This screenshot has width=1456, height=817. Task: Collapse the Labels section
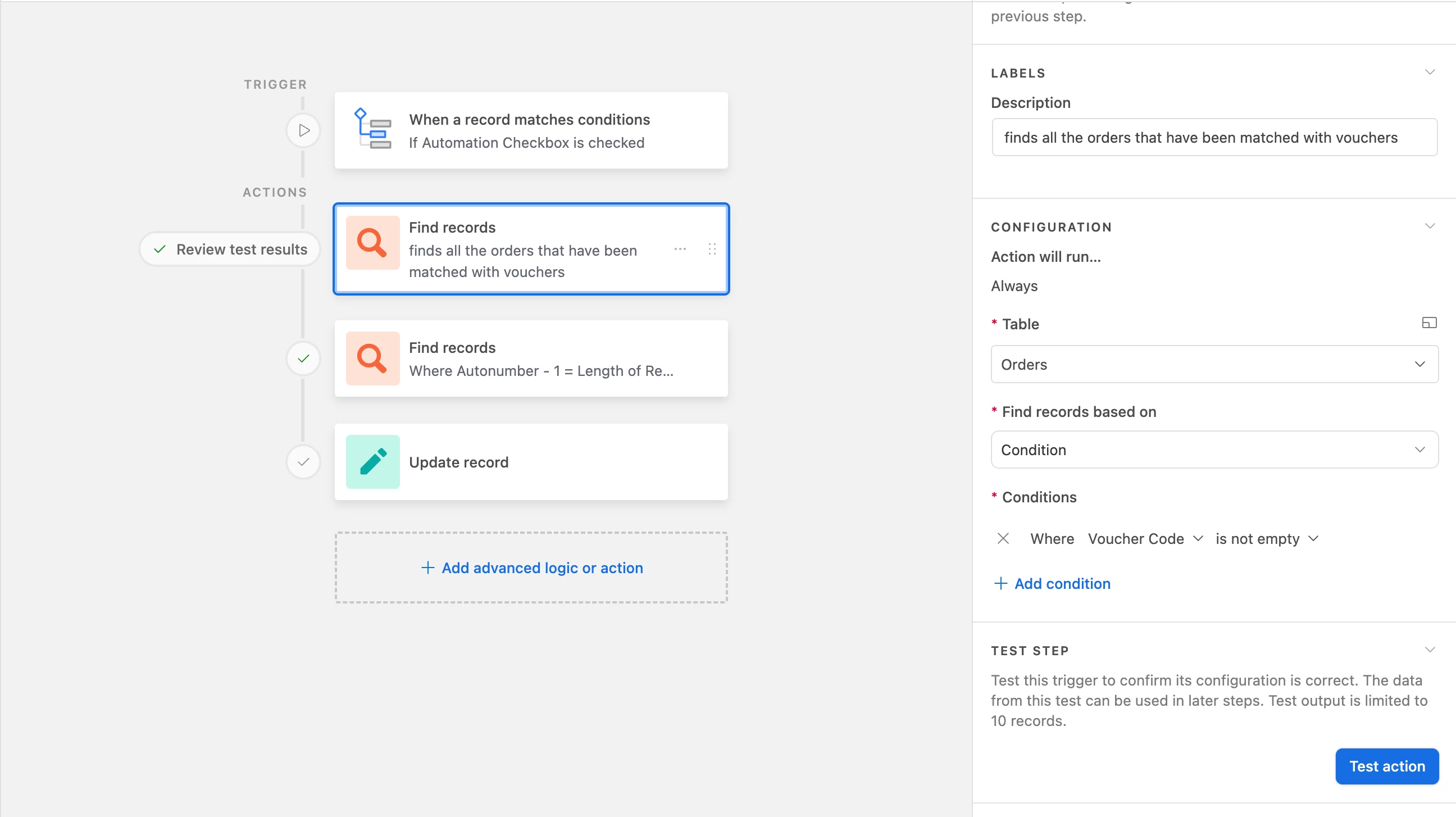(1430, 72)
